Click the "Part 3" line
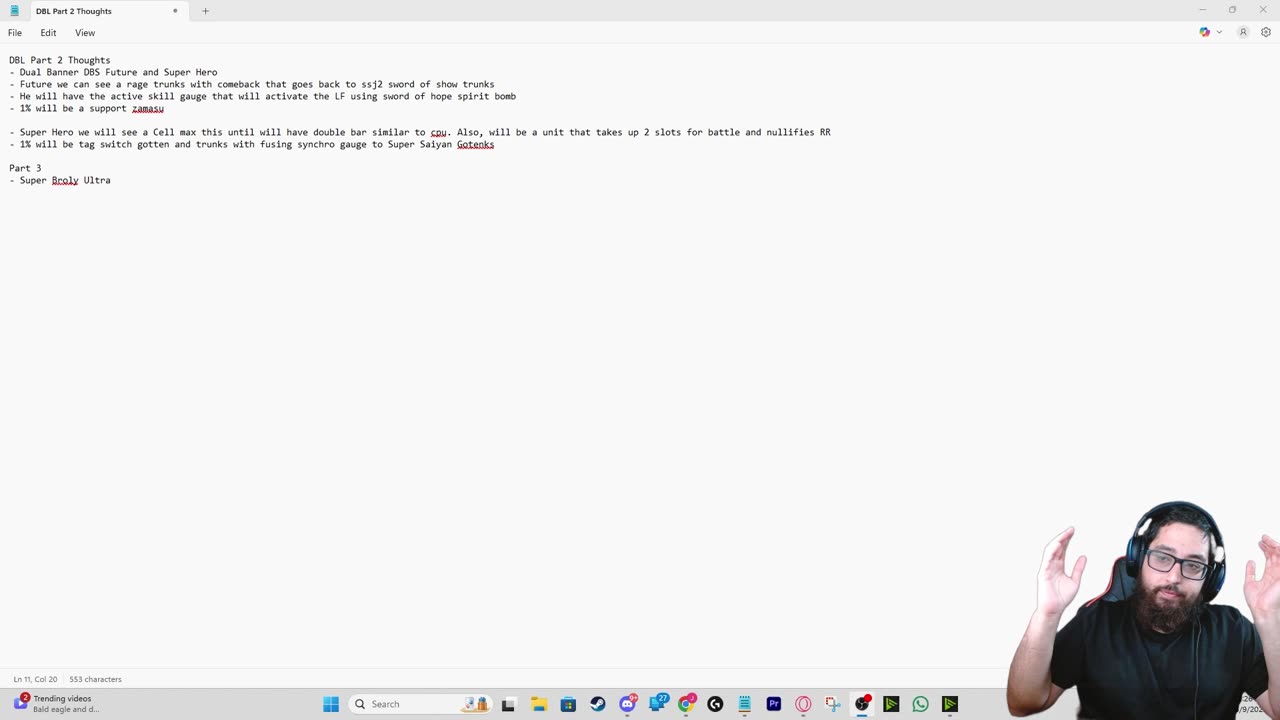Screen dimensions: 1280x720 click(x=25, y=168)
